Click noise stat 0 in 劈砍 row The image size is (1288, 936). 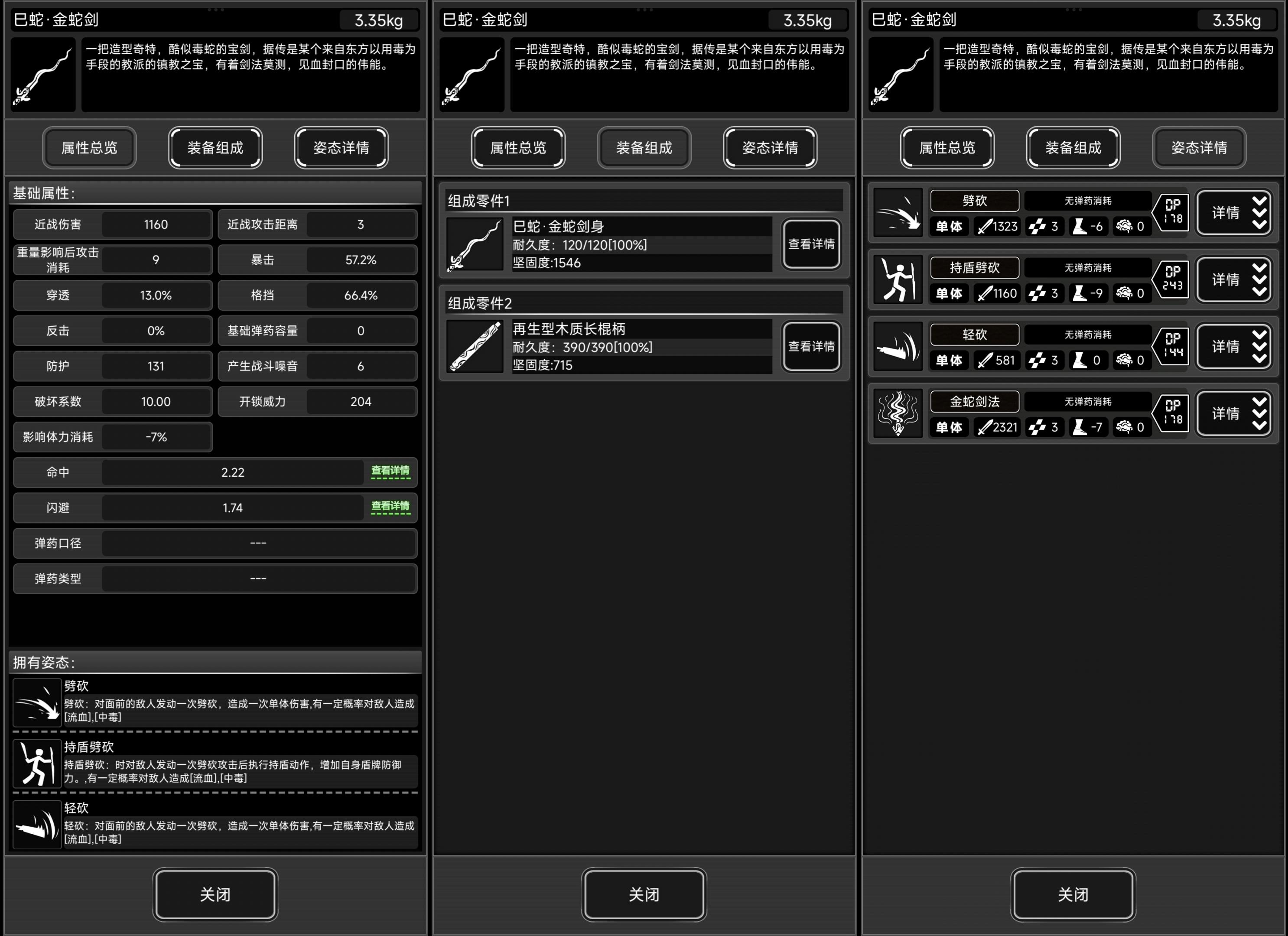1132,227
